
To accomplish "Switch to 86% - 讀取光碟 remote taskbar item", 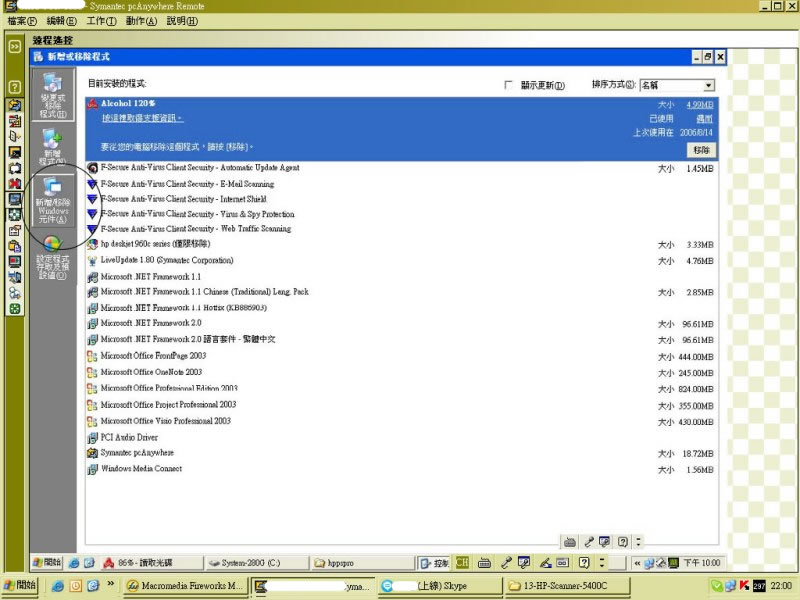I will click(152, 563).
